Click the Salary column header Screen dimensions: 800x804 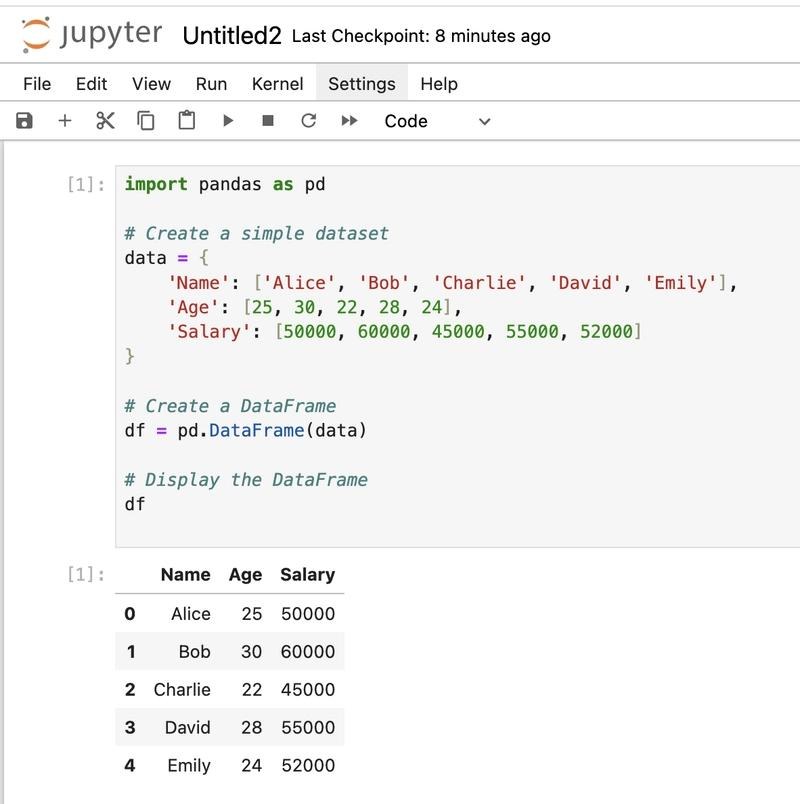307,575
